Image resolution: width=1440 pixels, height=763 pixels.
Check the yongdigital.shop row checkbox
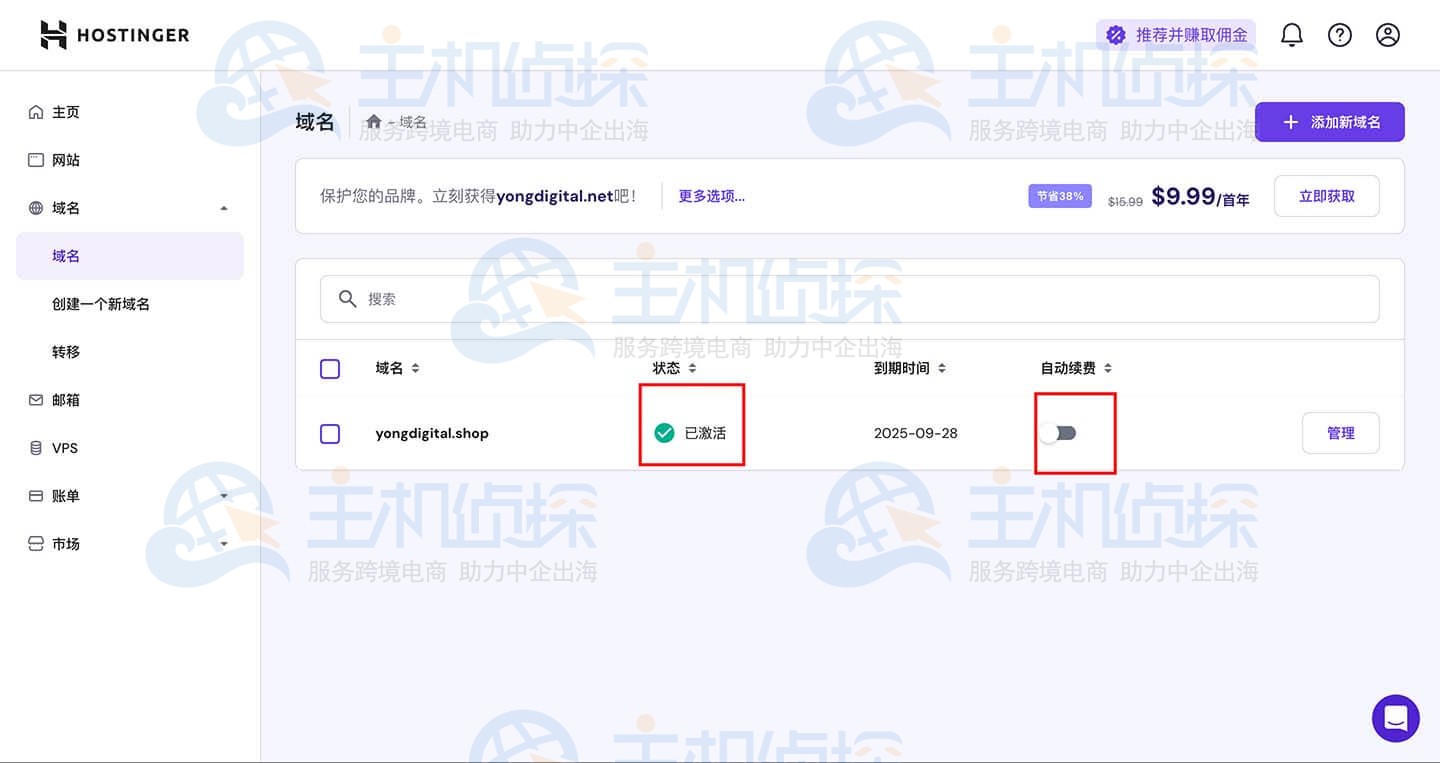tap(330, 434)
